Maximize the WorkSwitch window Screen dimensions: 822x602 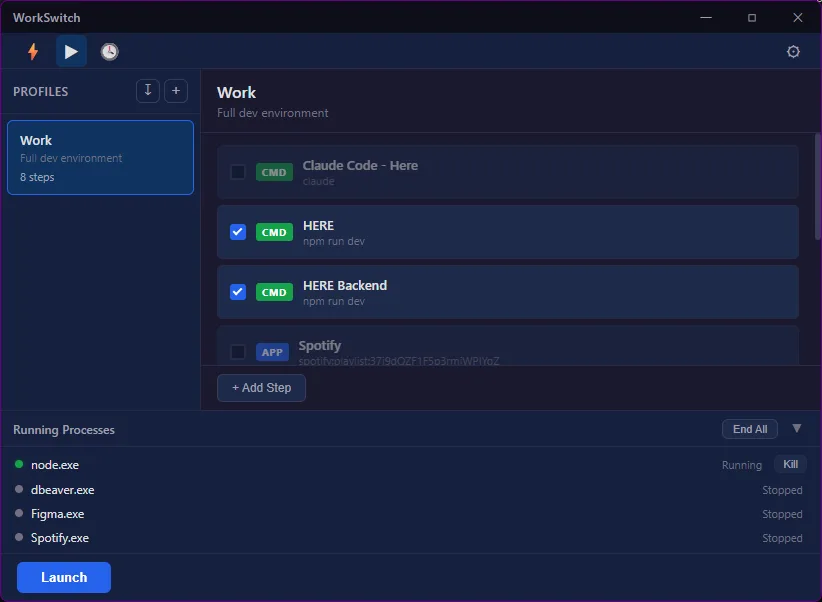pos(752,17)
